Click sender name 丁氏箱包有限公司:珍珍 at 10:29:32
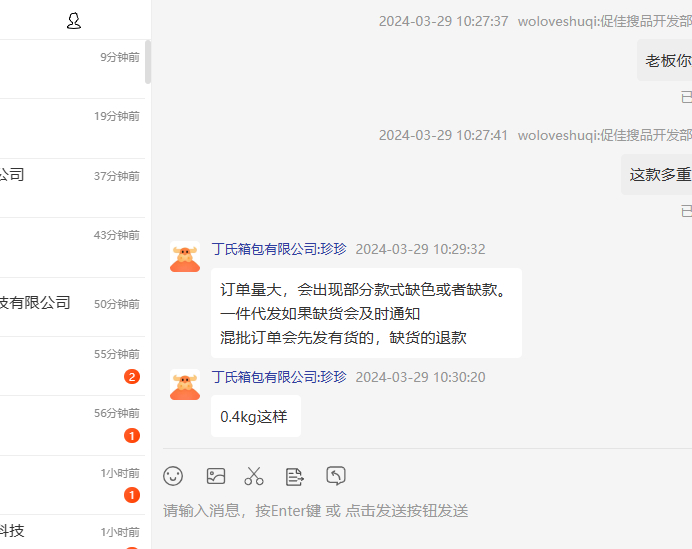Viewport: 692px width, 549px height. (279, 249)
